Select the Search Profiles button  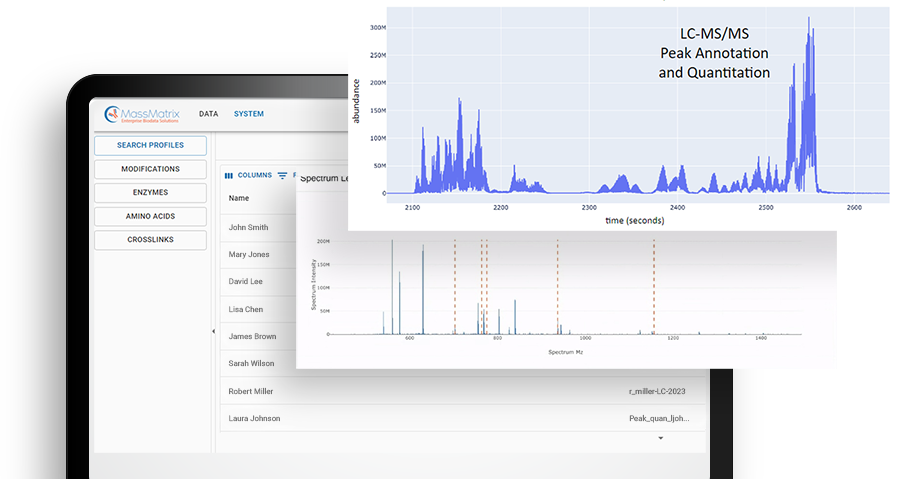150,145
